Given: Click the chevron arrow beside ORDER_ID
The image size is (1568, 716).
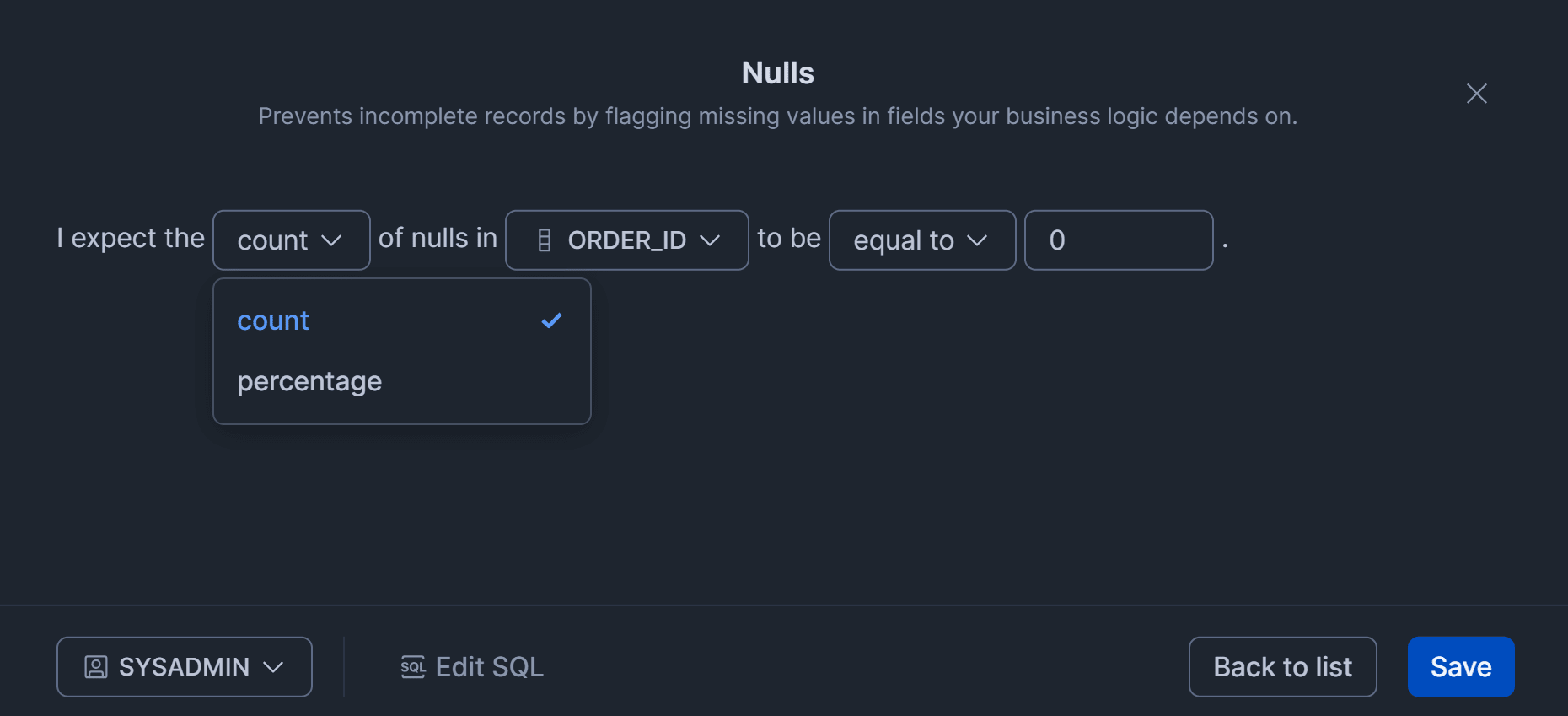Looking at the screenshot, I should tap(710, 241).
